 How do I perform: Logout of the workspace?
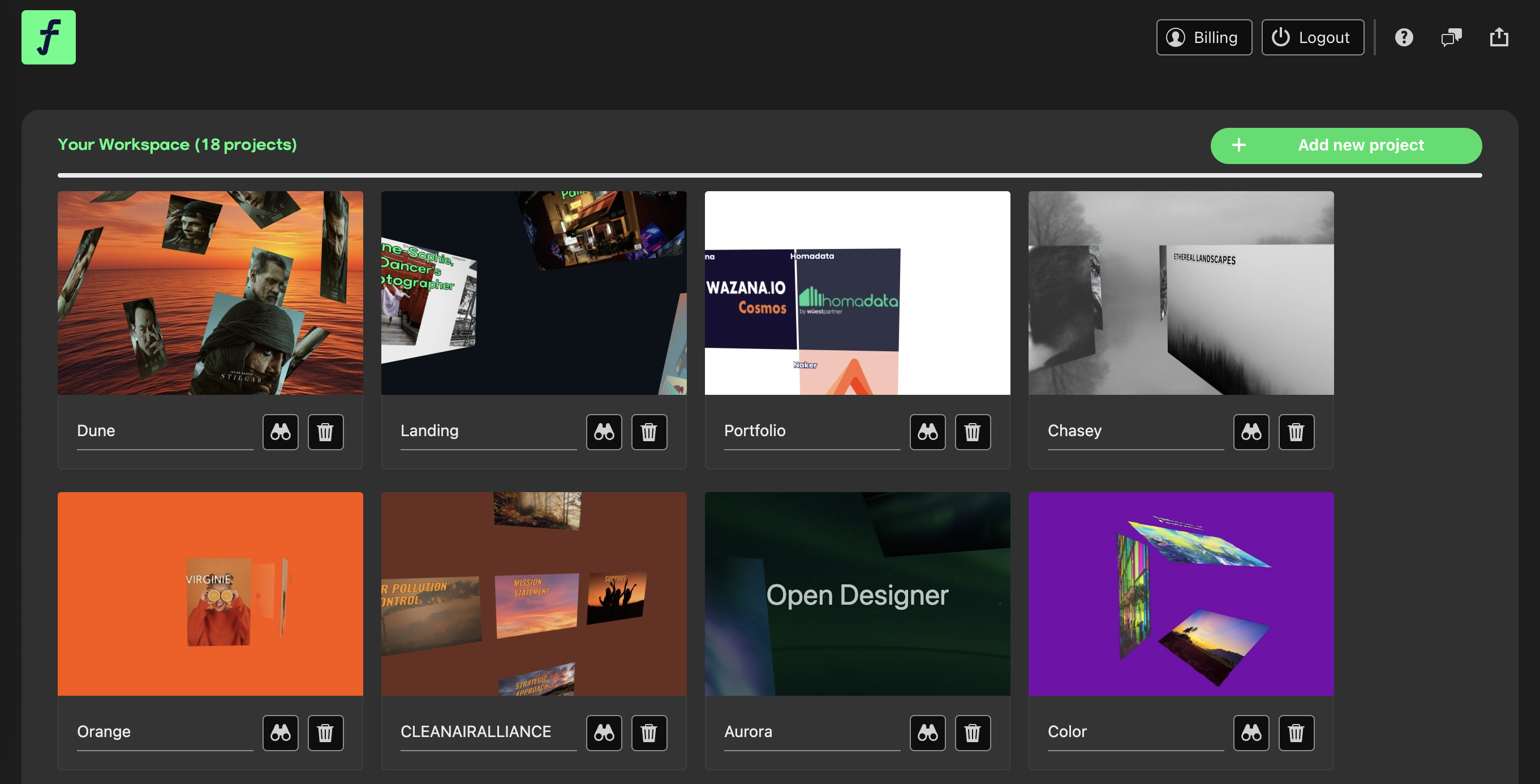(x=1313, y=37)
